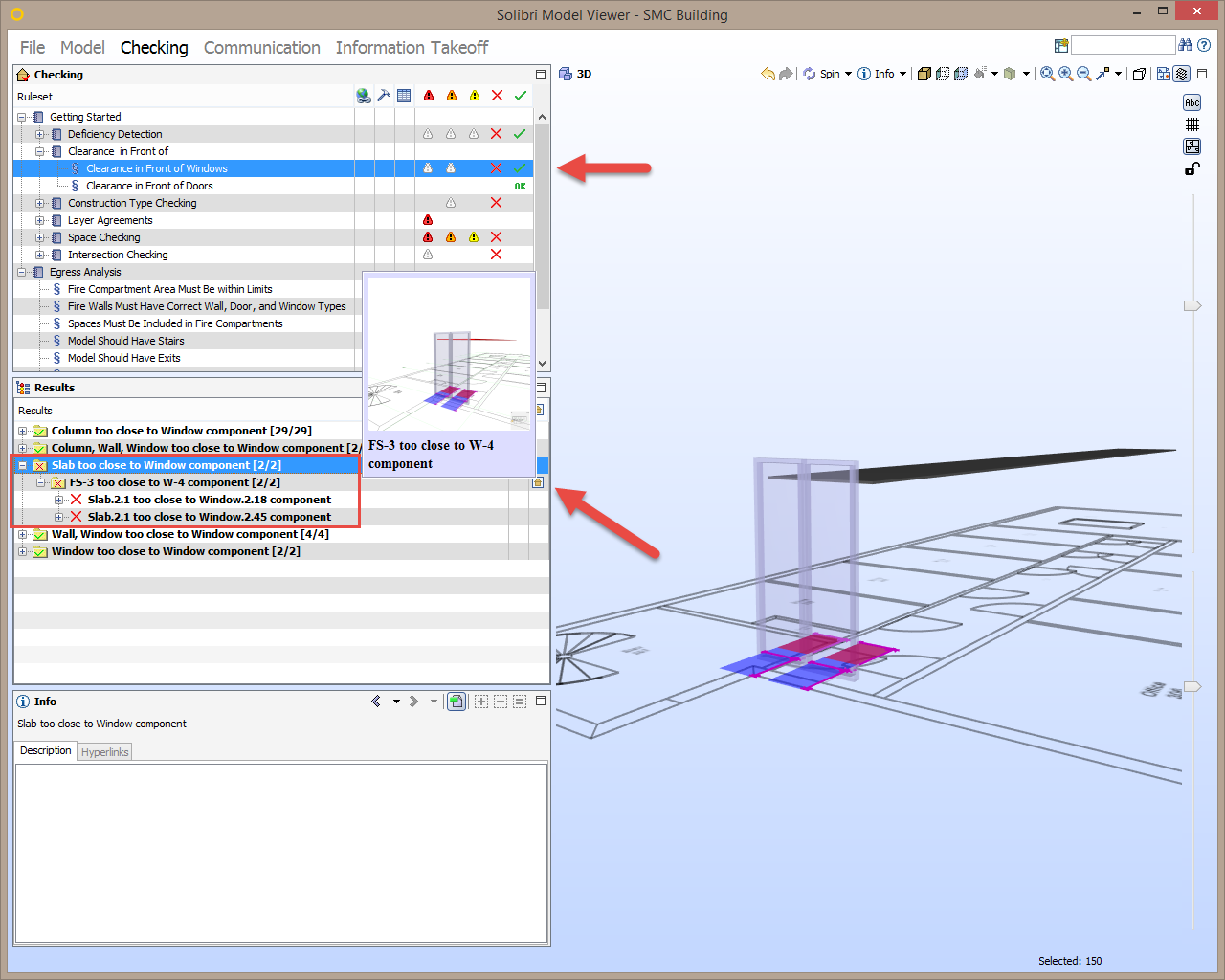Click the Ruleset hyperlink globe icon
Image resolution: width=1225 pixels, height=980 pixels.
(364, 95)
